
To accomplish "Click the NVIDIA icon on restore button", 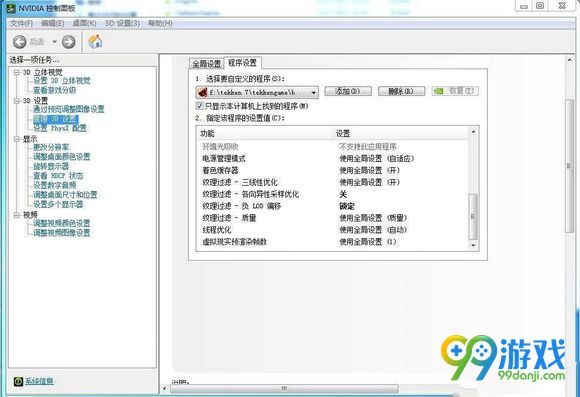I will click(438, 91).
